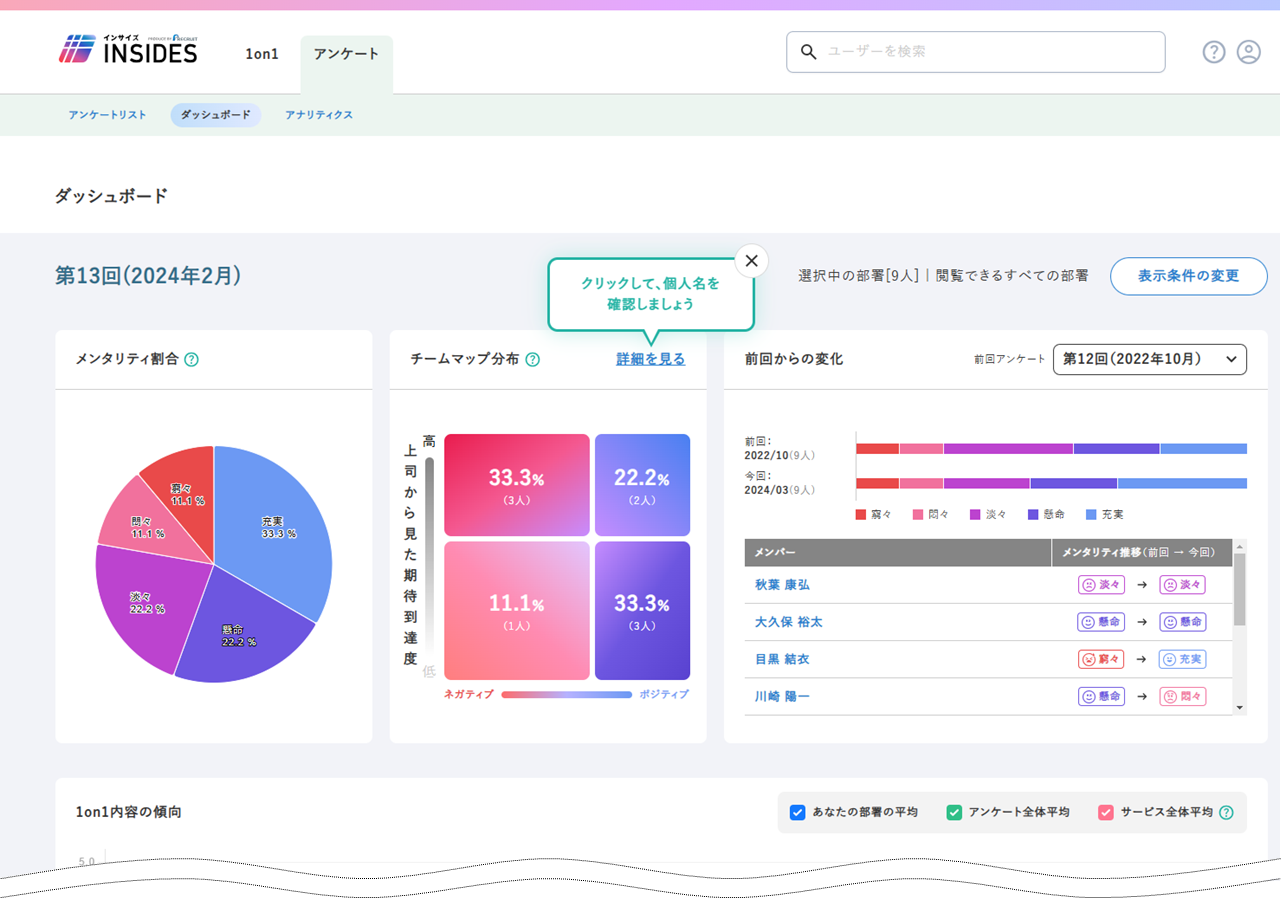Open the 詳細を見る link
Image resolution: width=1281 pixels, height=898 pixels.
coord(651,359)
